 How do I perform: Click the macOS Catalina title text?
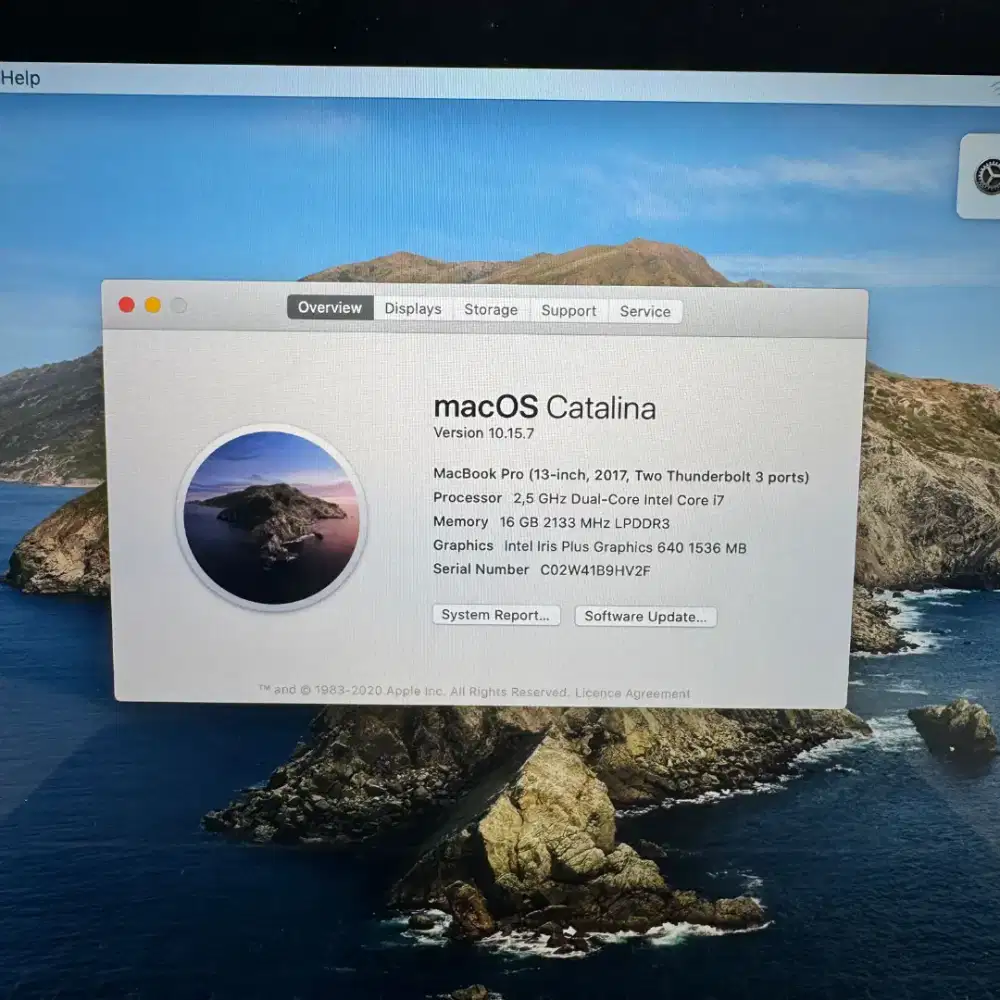tap(546, 407)
